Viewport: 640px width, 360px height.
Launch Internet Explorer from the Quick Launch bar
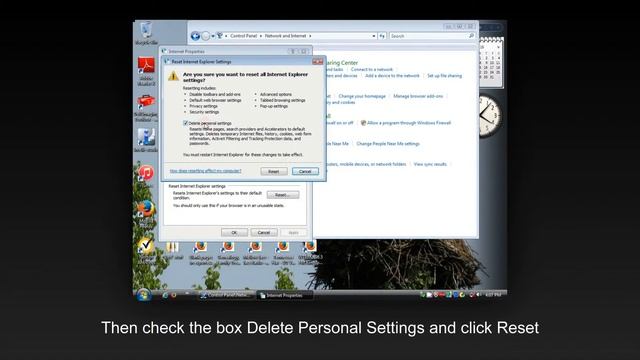(x=165, y=295)
